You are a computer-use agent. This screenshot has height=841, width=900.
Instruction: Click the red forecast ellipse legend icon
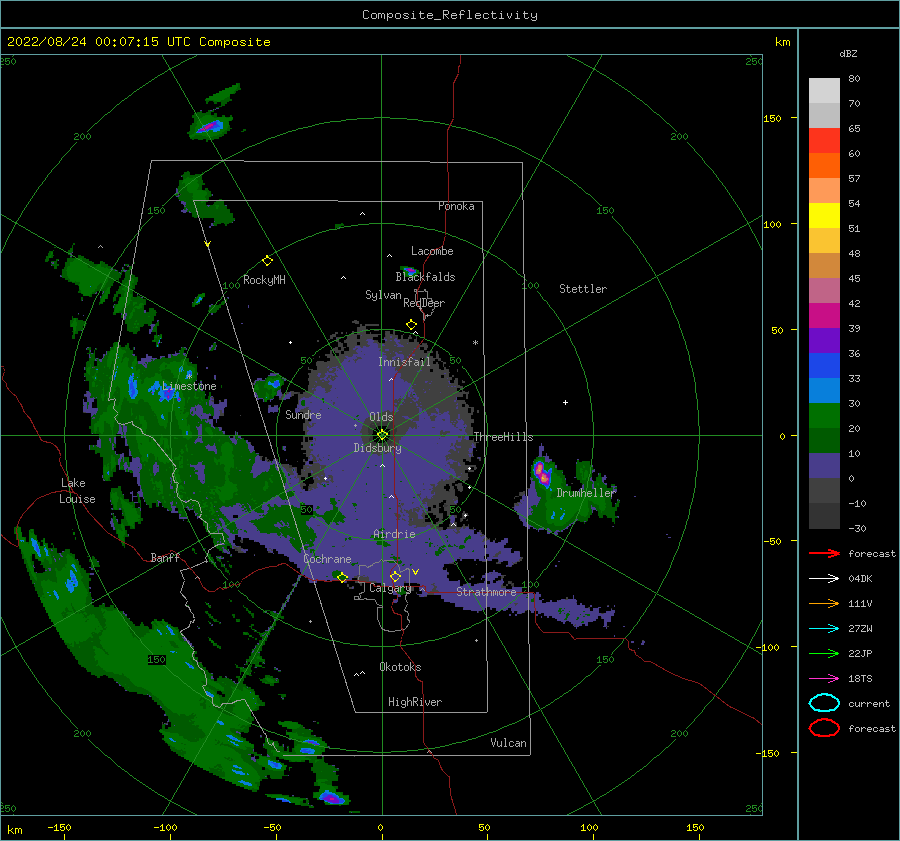824,728
